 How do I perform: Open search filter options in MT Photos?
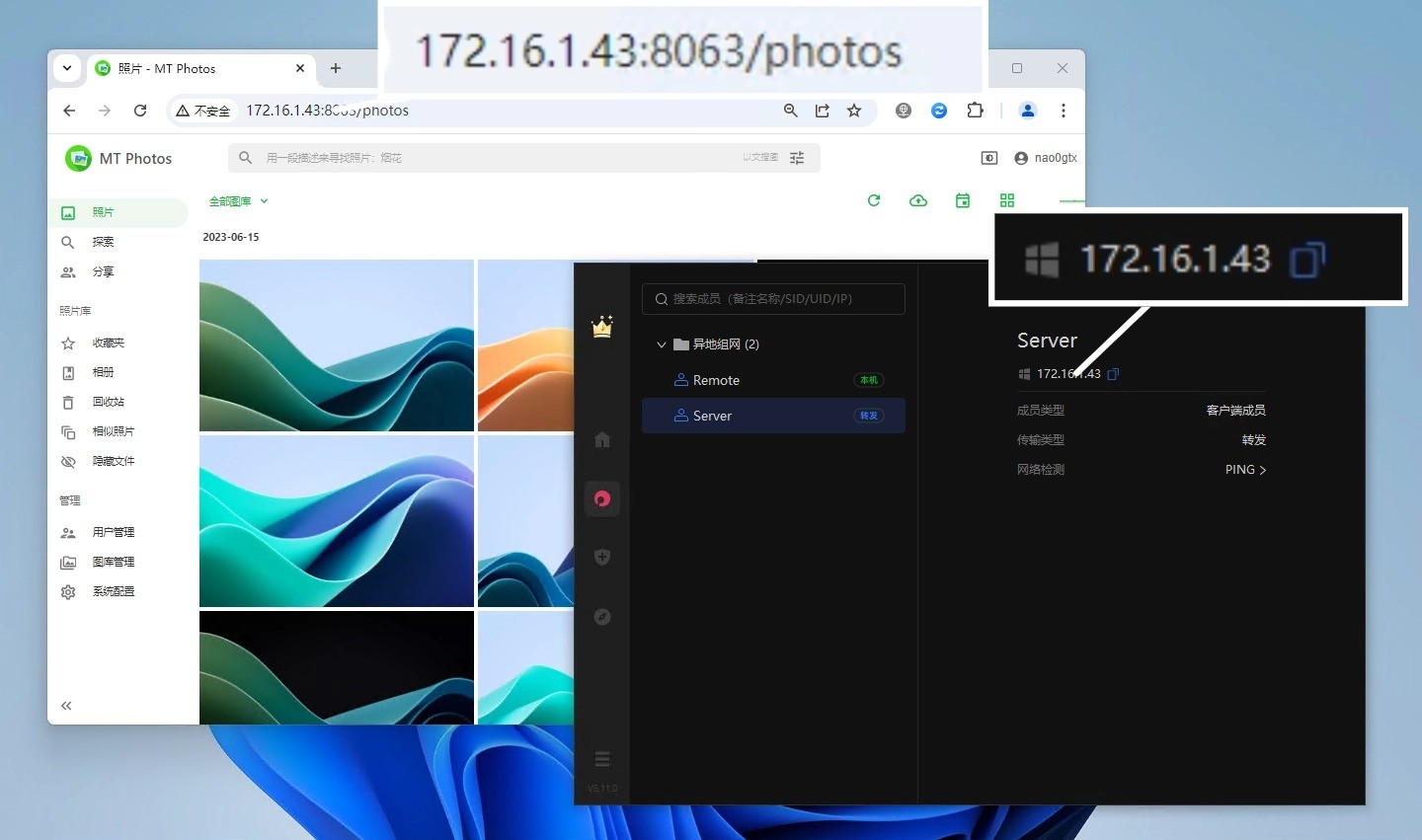797,158
